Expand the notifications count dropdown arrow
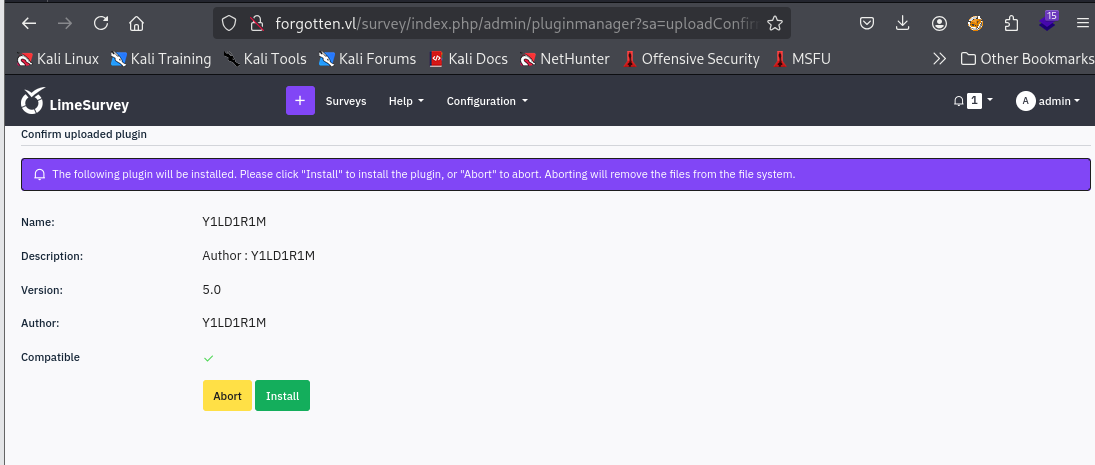1095x465 pixels. [990, 101]
